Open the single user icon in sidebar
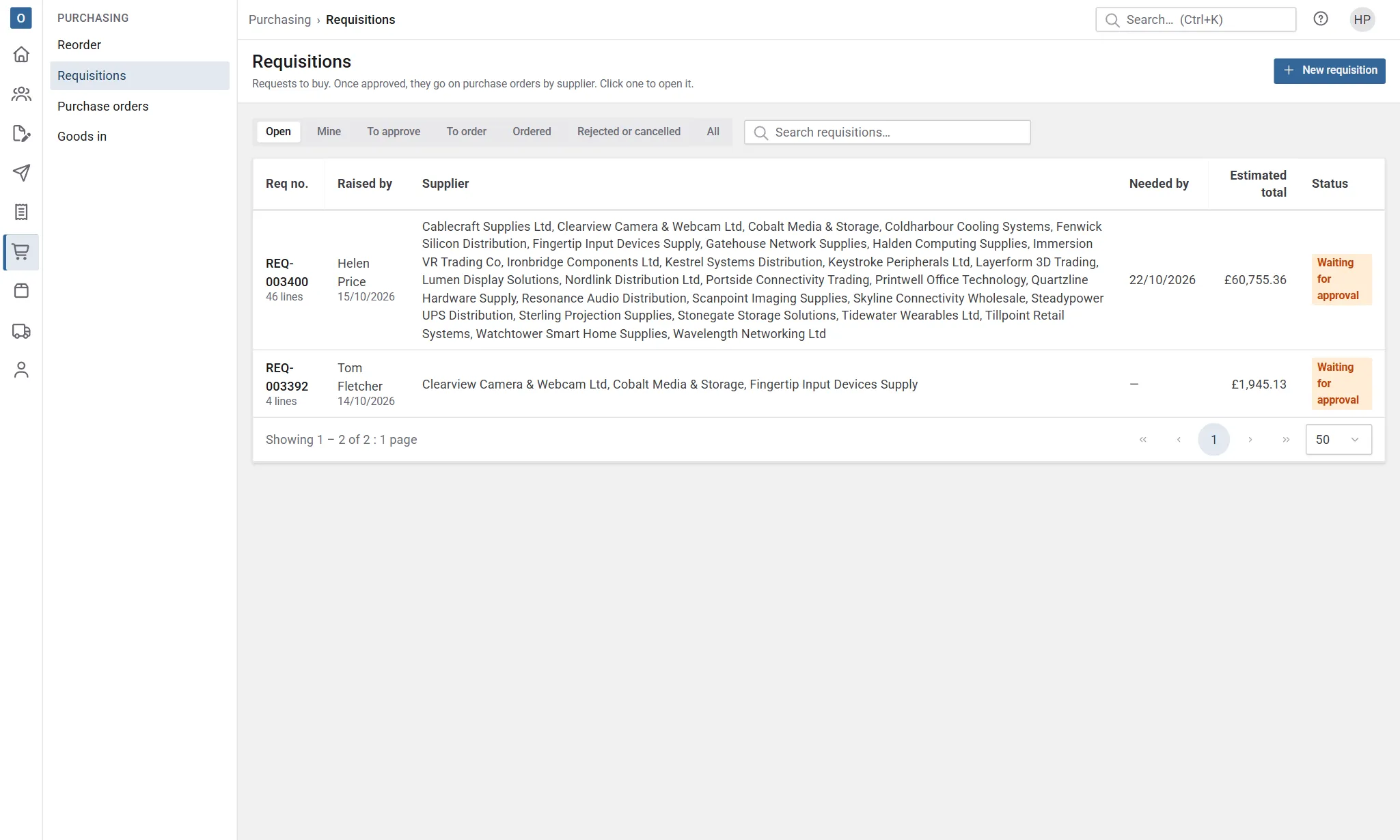 click(x=21, y=370)
